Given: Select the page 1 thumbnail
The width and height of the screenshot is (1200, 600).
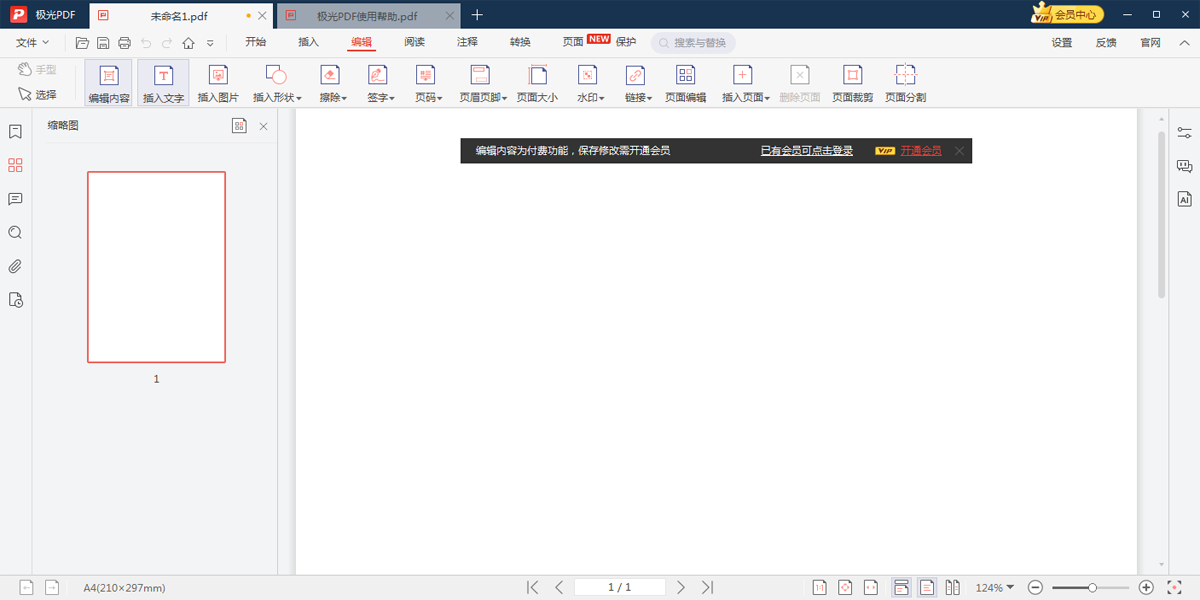Looking at the screenshot, I should (x=156, y=267).
